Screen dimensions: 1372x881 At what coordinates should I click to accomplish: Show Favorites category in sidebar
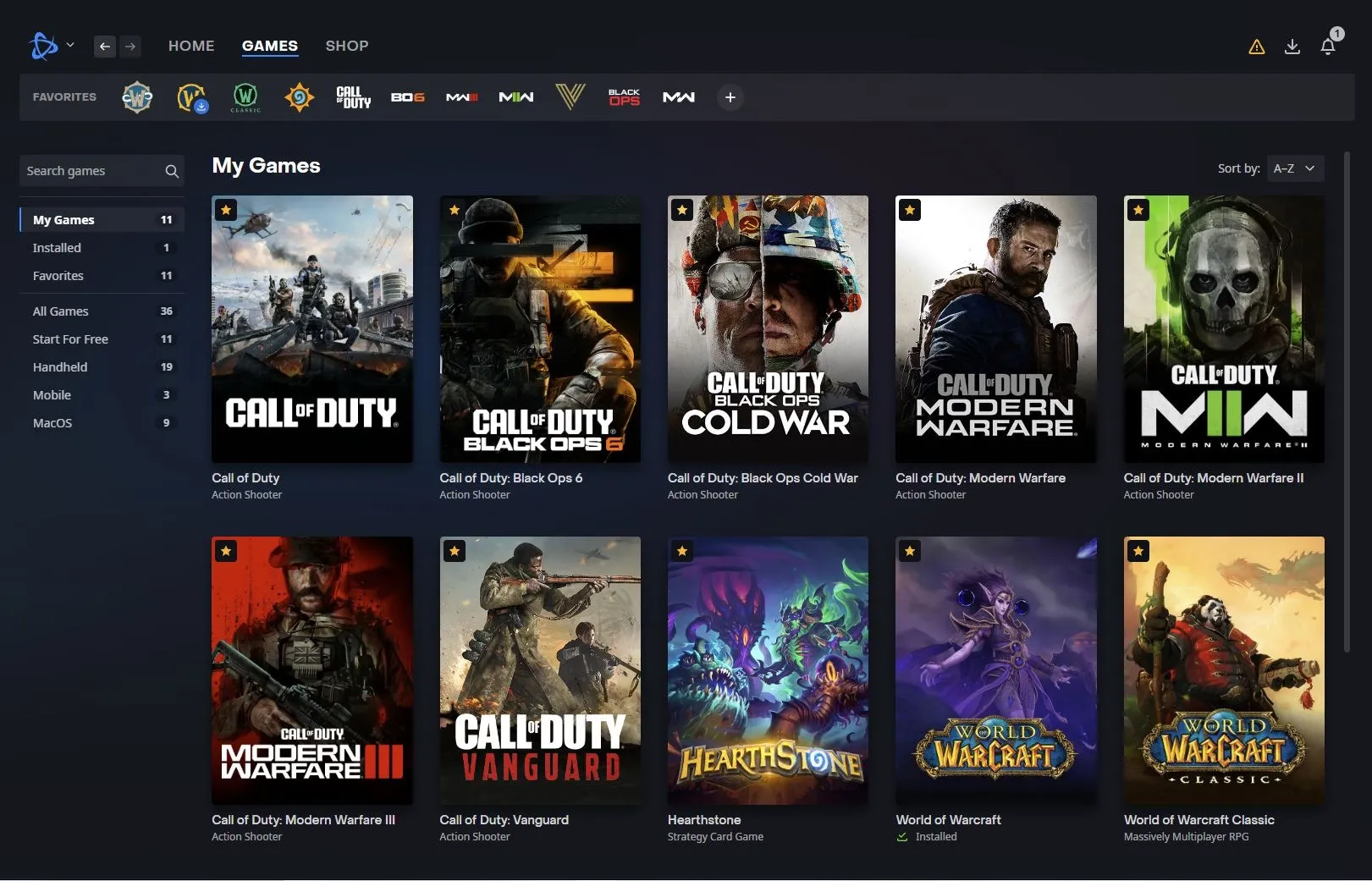[102, 276]
